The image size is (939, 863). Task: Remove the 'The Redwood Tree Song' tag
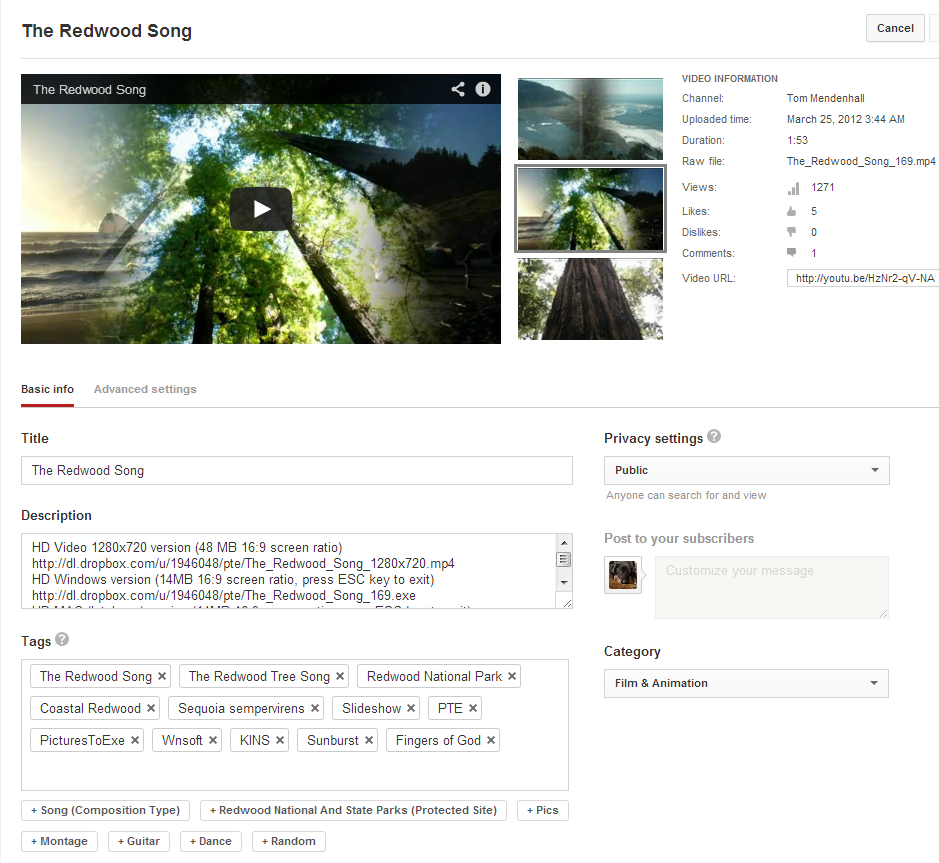point(340,676)
